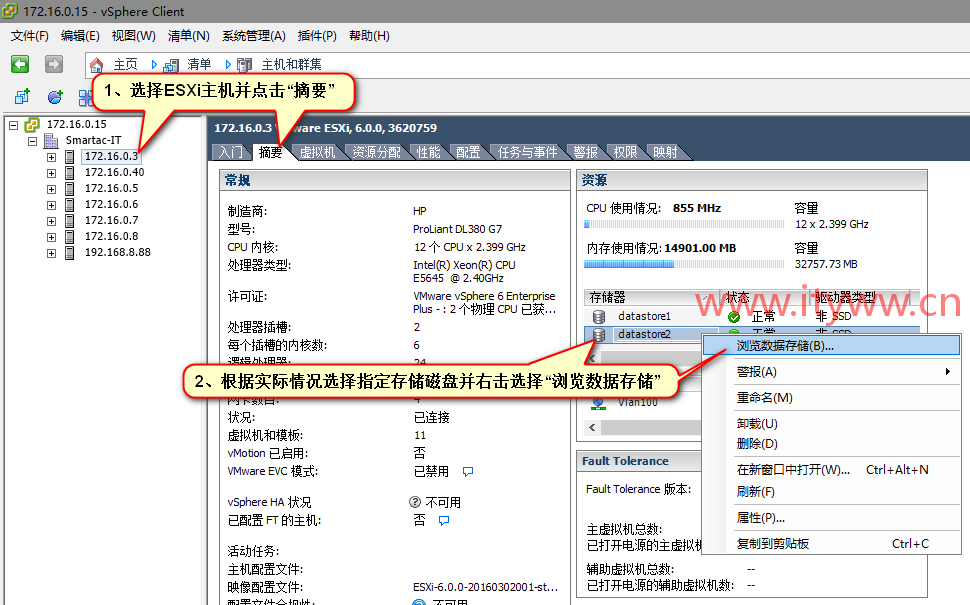Screen dimensions: 970x605
Task: Click the 内存使用情况 memory usage bar
Action: coord(684,264)
